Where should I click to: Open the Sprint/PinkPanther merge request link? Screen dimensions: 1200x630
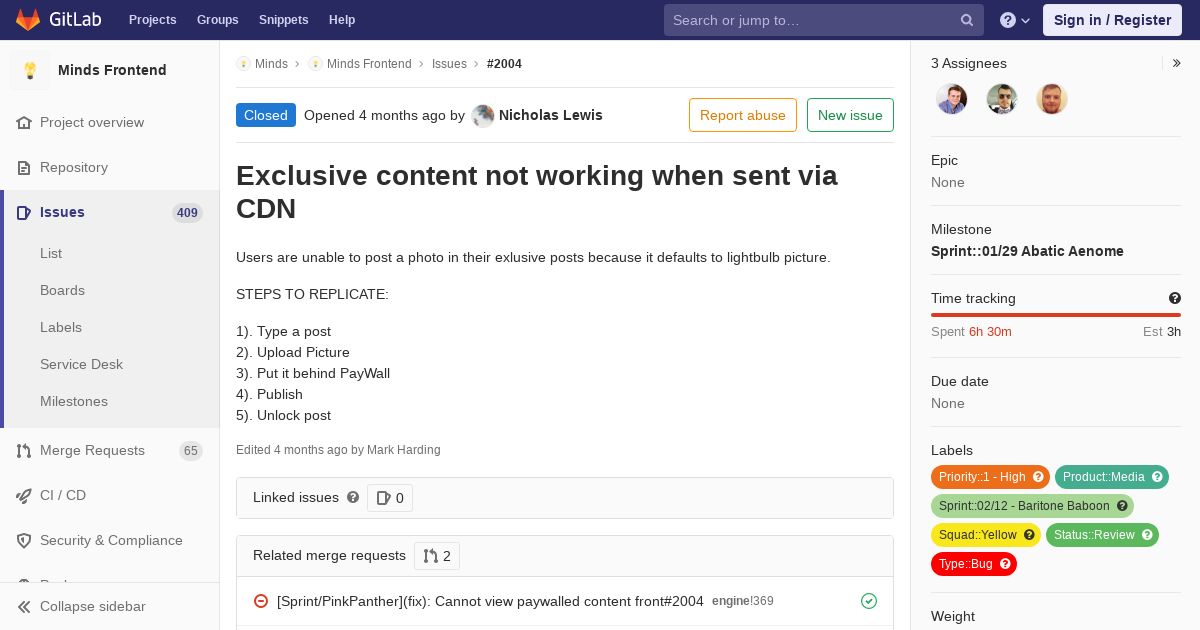490,601
